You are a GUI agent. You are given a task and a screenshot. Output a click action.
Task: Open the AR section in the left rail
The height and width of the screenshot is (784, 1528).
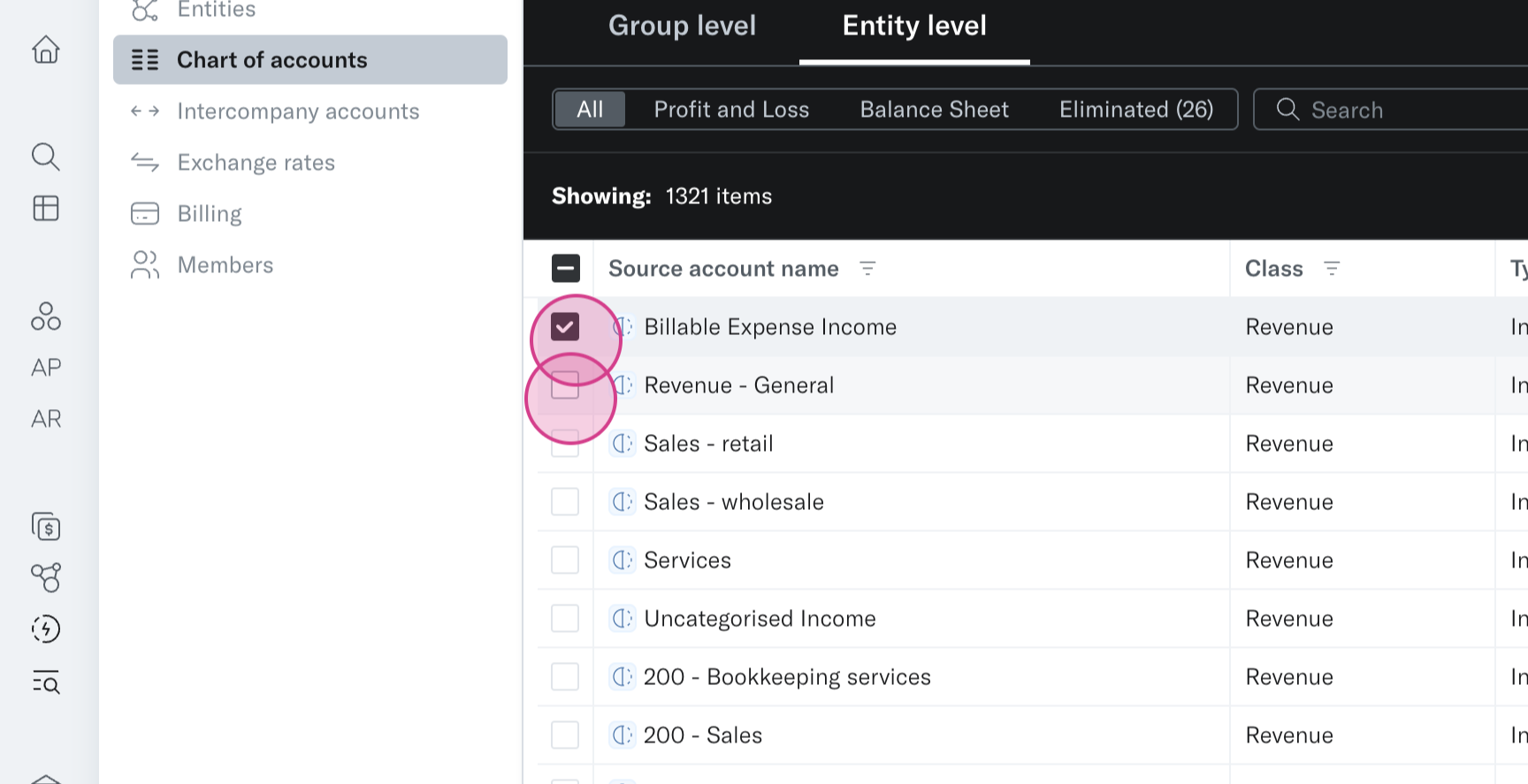[x=46, y=419]
